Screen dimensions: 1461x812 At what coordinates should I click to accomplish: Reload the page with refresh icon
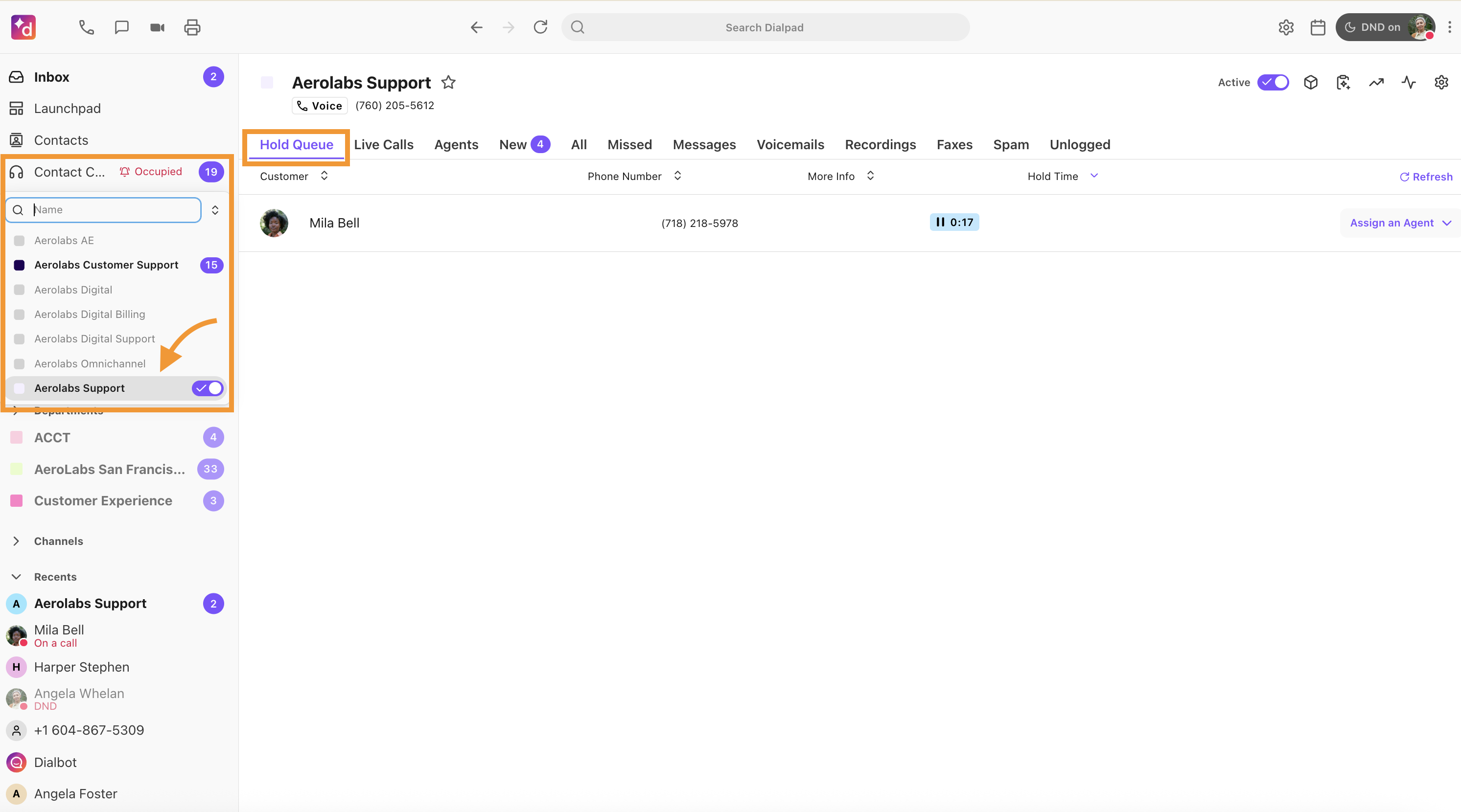pyautogui.click(x=540, y=27)
